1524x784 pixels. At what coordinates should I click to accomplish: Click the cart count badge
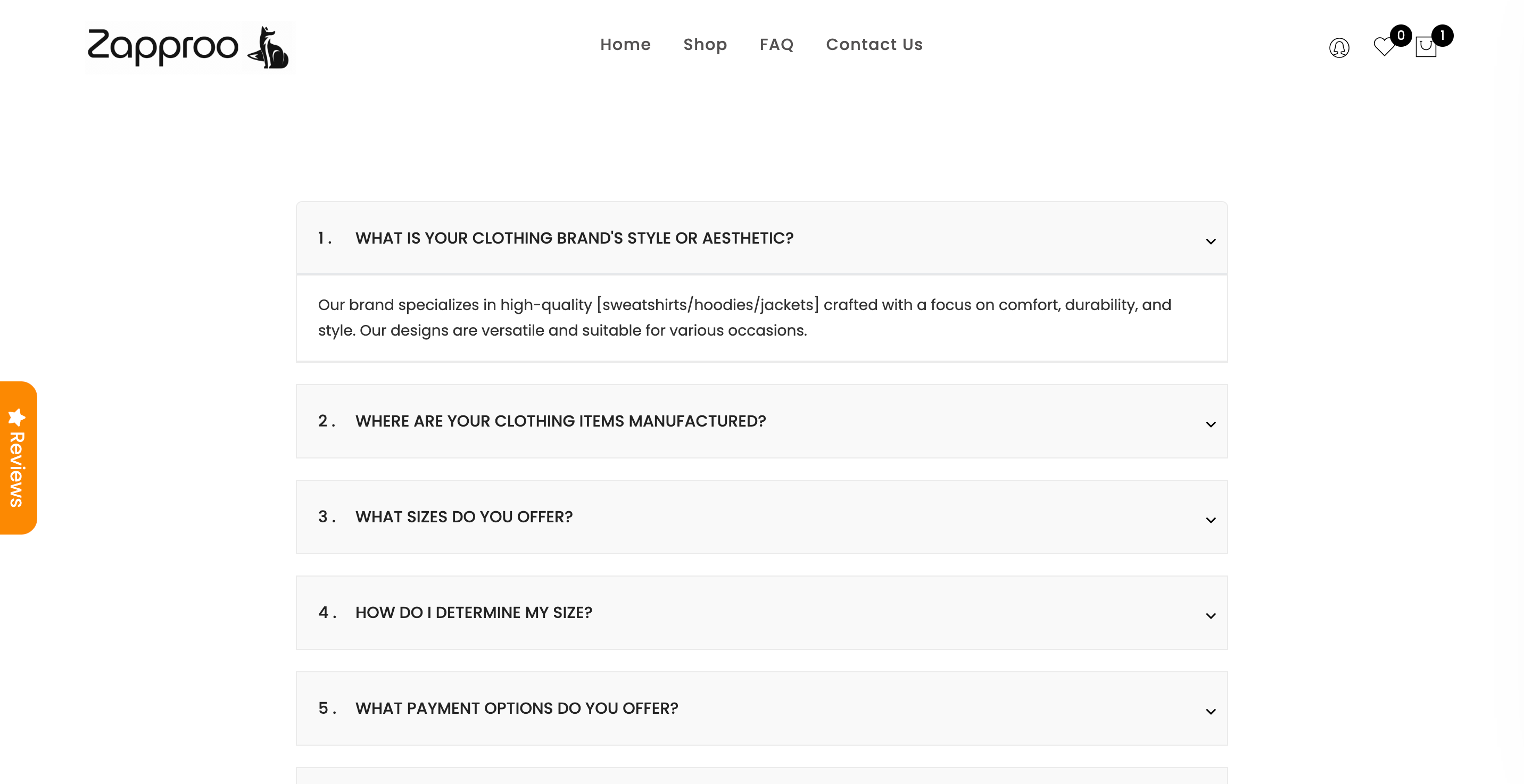coord(1443,36)
